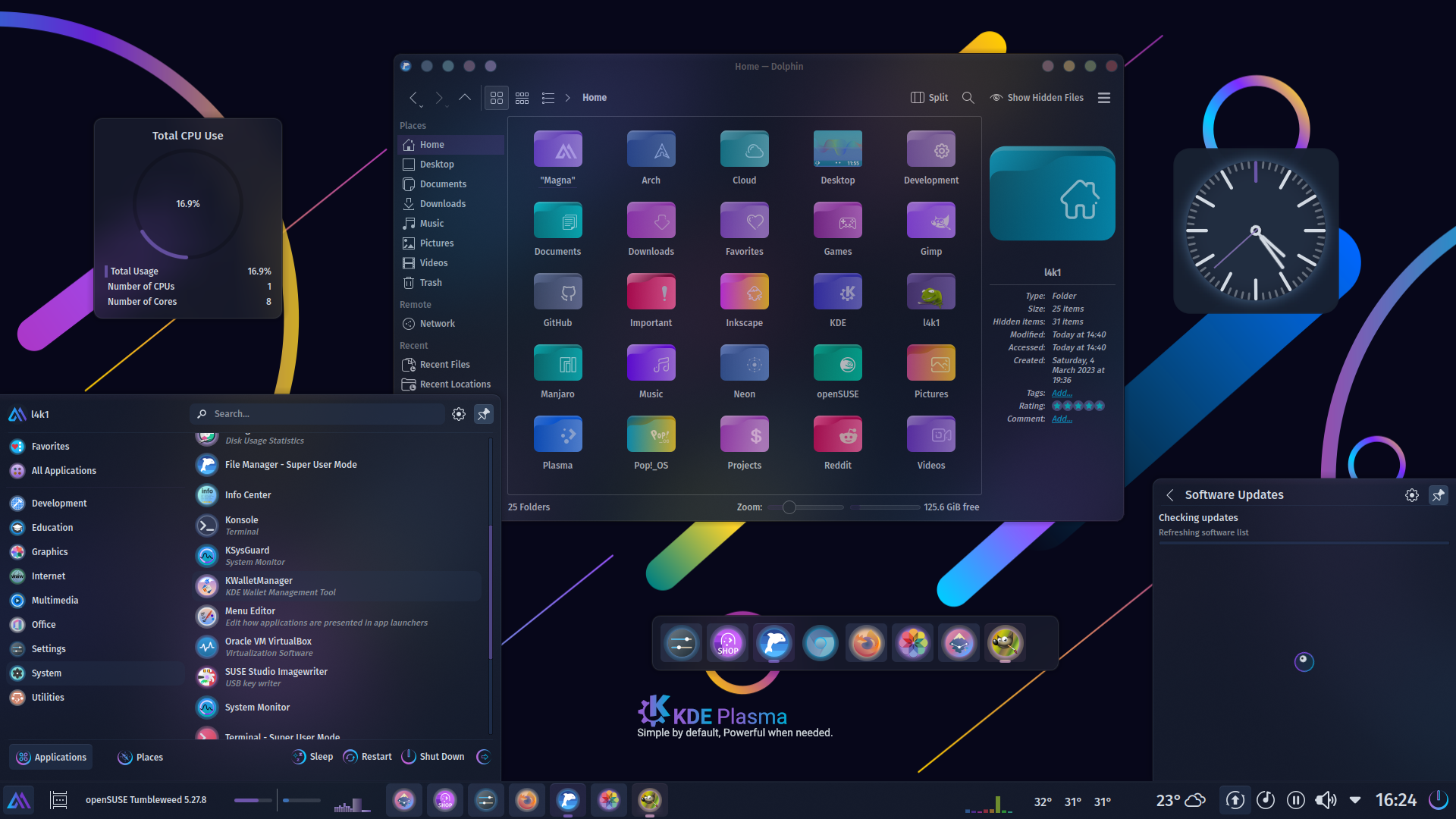Click the search icon in Dolphin toolbar
1456x819 pixels.
[968, 98]
